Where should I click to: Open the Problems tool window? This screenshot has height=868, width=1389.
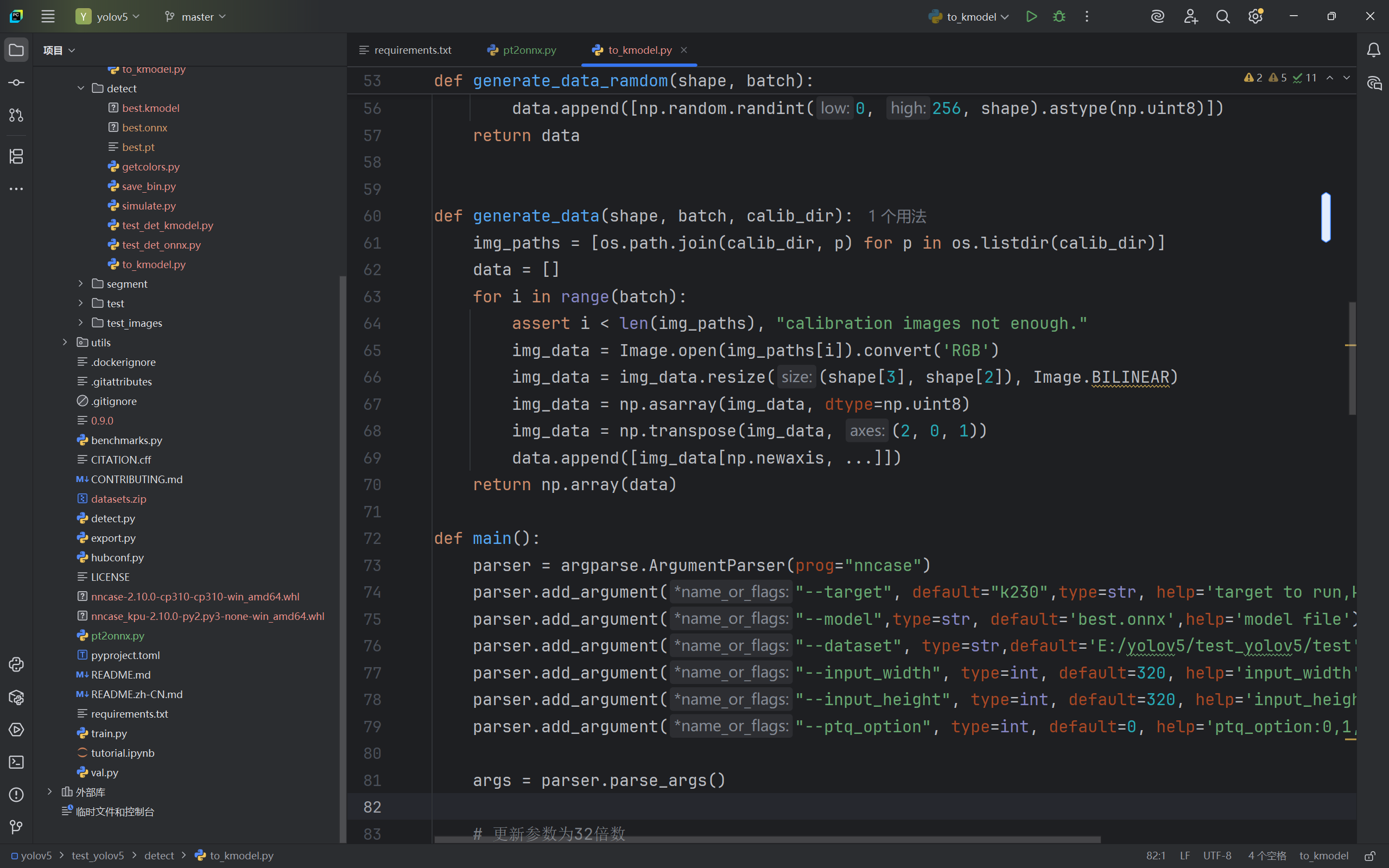(16, 795)
